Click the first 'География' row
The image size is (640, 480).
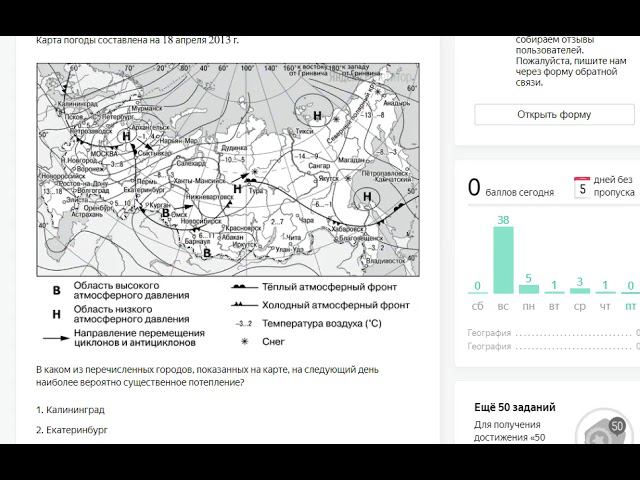pyautogui.click(x=553, y=333)
